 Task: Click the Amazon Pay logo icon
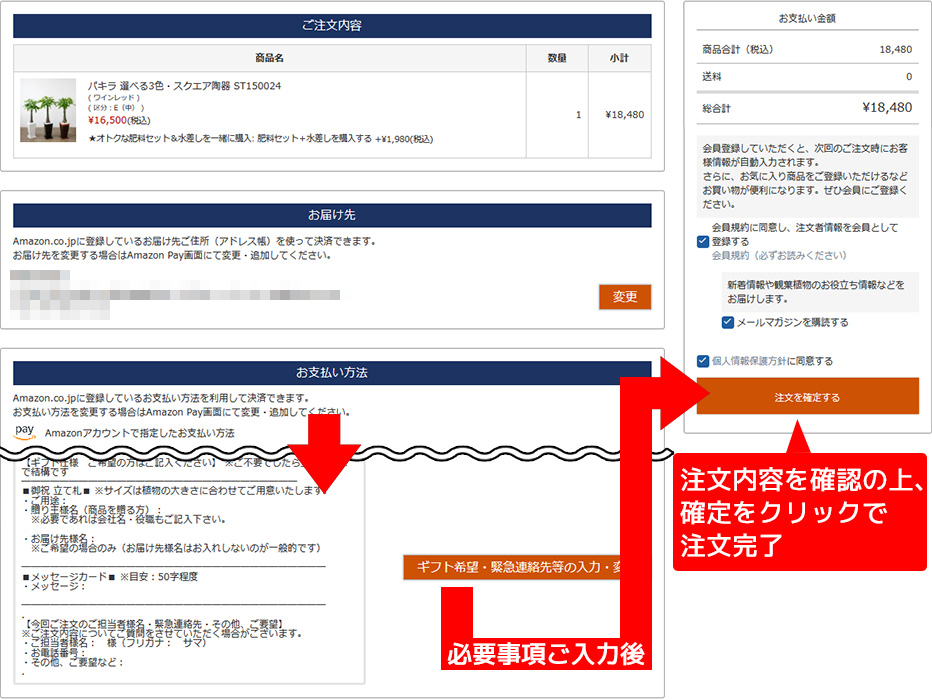click(24, 434)
